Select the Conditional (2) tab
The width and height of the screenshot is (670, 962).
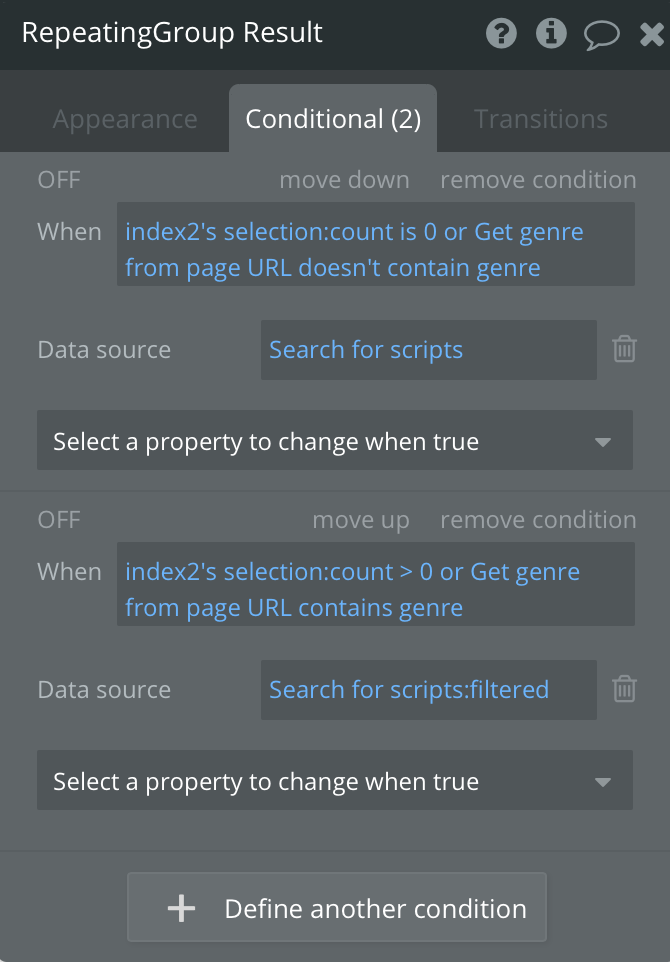coord(333,119)
